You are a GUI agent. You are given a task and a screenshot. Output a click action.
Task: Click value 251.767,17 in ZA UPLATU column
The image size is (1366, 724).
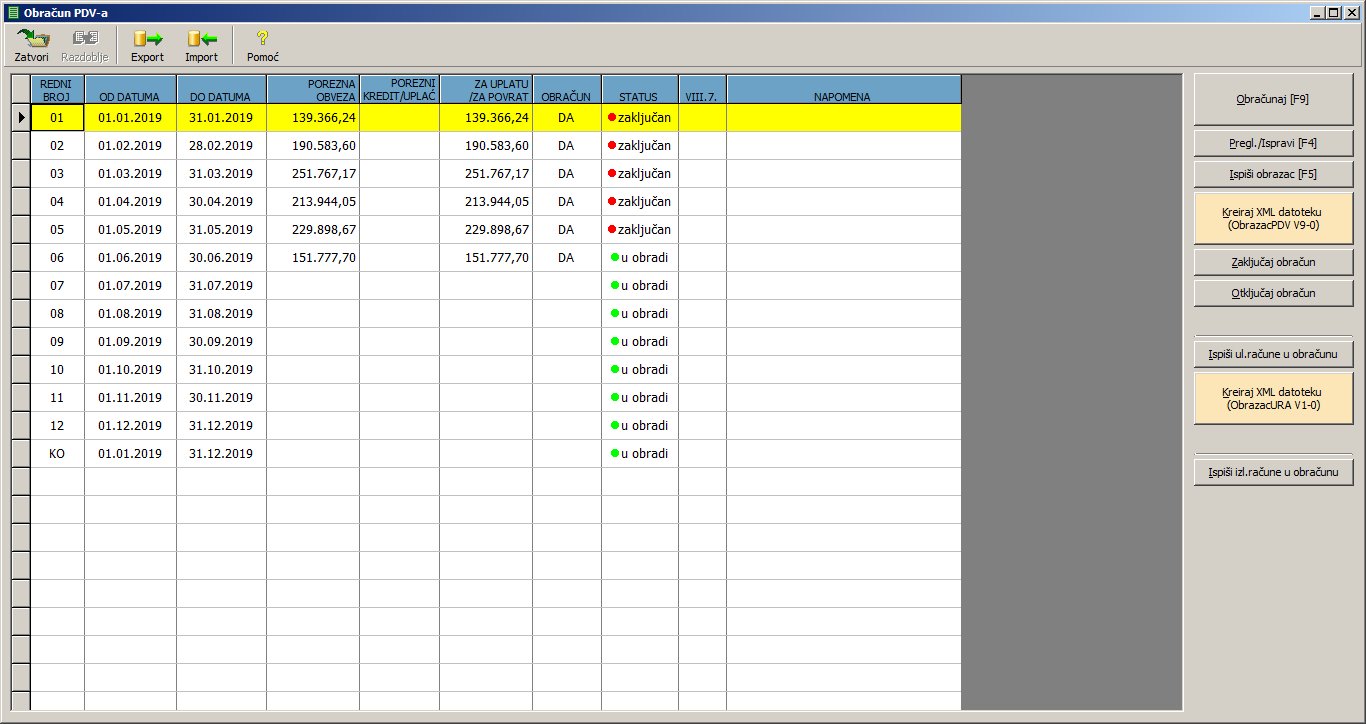coord(486,173)
